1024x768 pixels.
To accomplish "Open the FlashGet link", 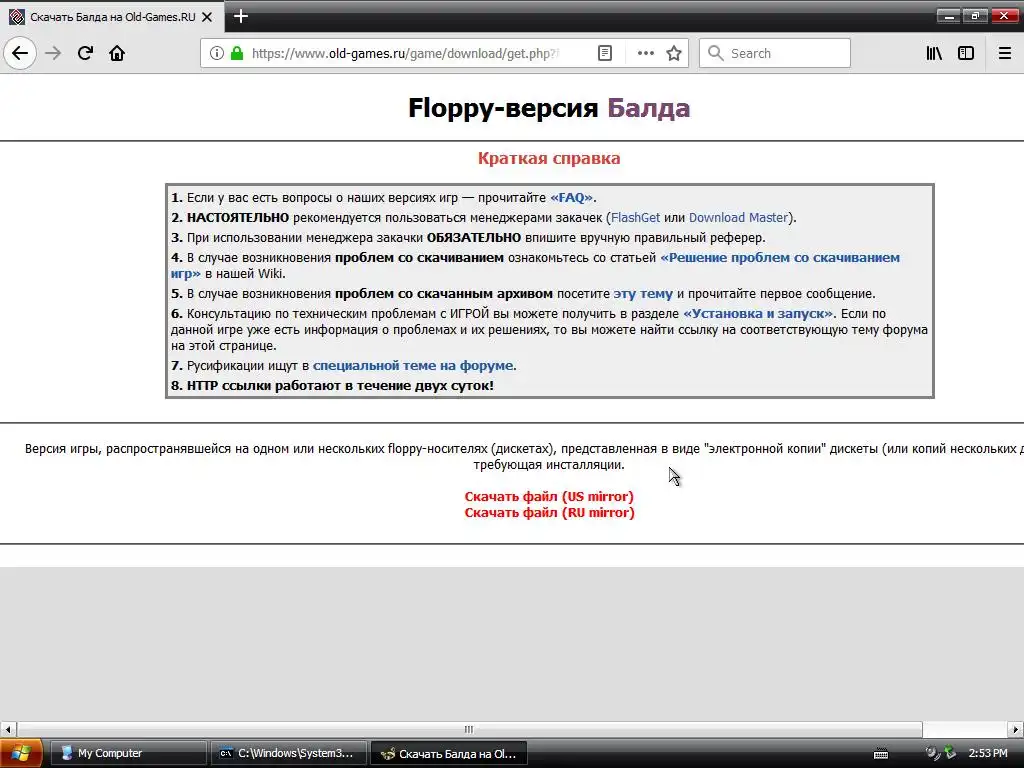I will click(x=635, y=217).
